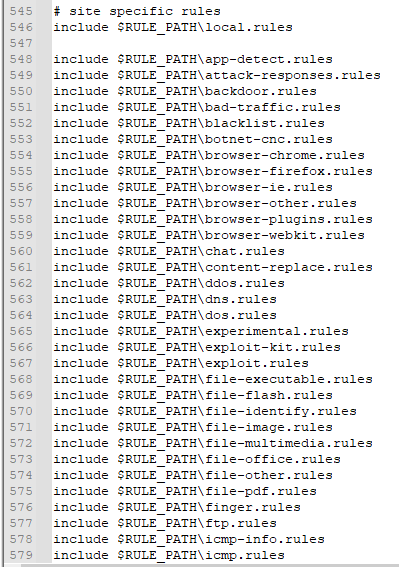The width and height of the screenshot is (399, 567).
Task: Click line number 563 for dns.rules
Action: 21,299
